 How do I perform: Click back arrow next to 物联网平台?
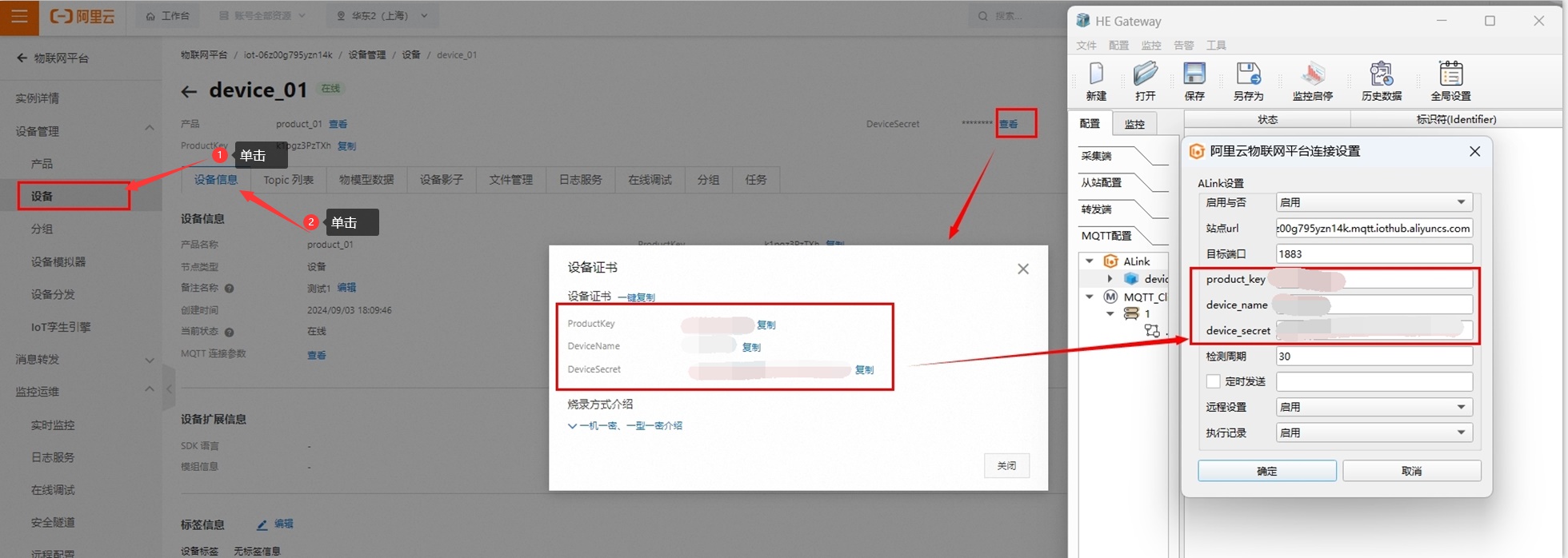click(x=22, y=58)
